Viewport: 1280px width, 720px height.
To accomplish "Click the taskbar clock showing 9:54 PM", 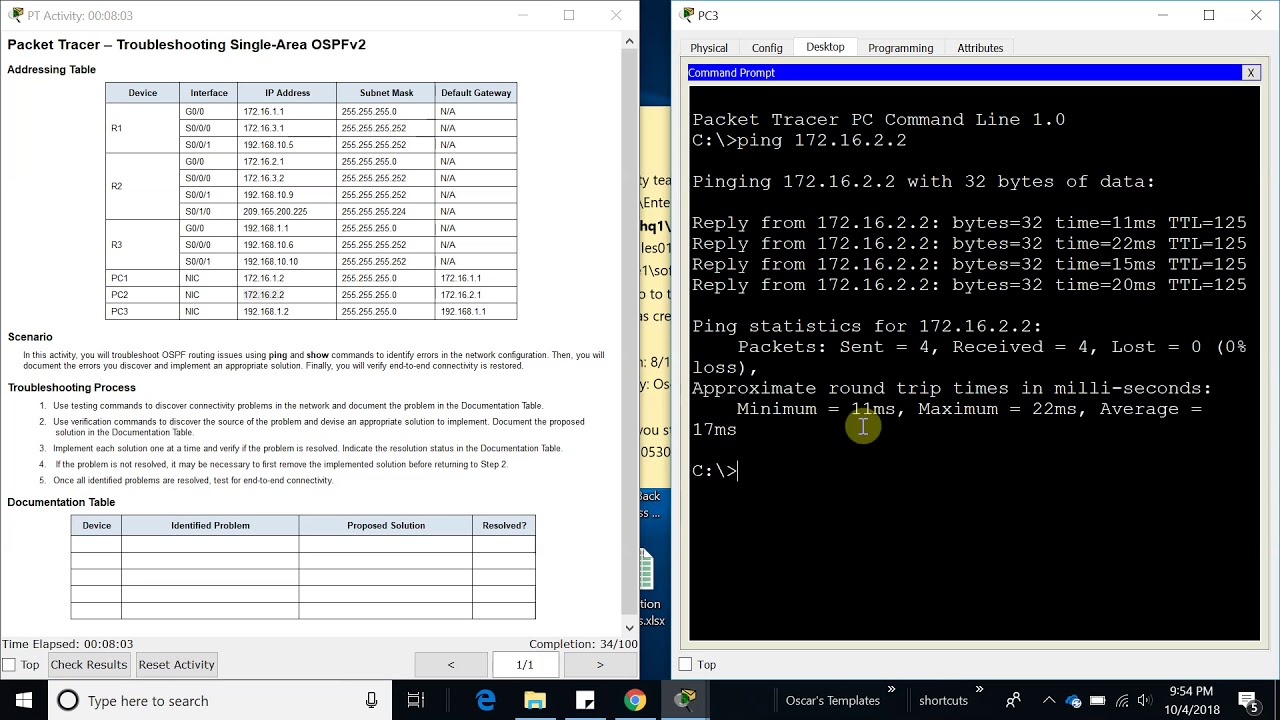I will pyautogui.click(x=1190, y=700).
